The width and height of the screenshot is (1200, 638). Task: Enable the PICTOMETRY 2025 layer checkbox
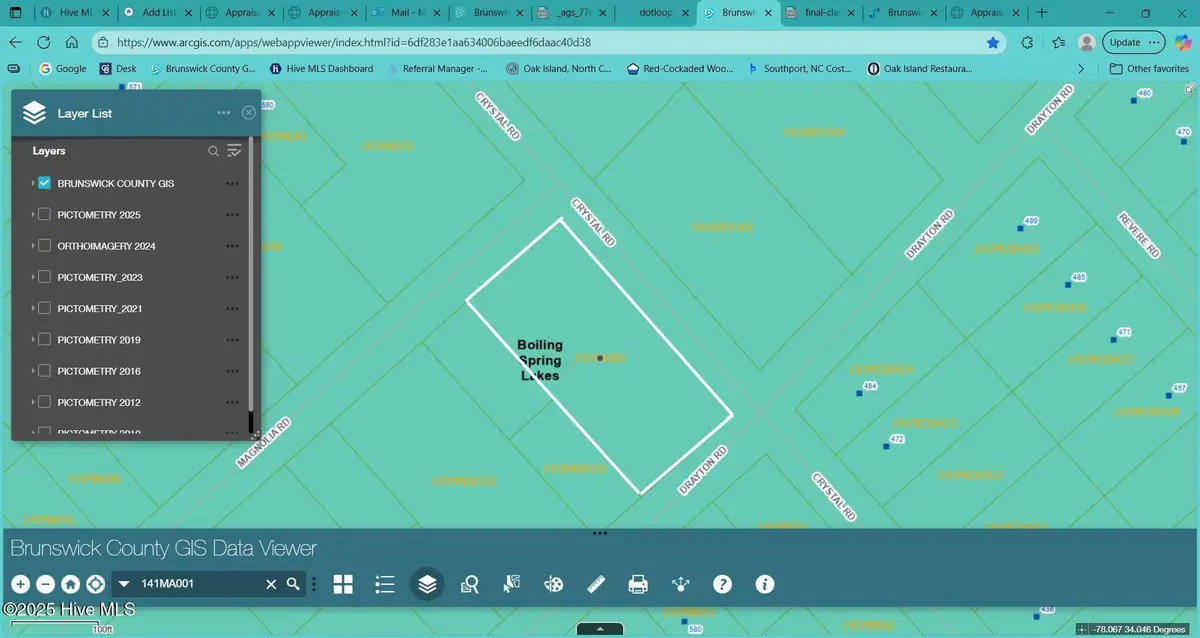(x=45, y=215)
